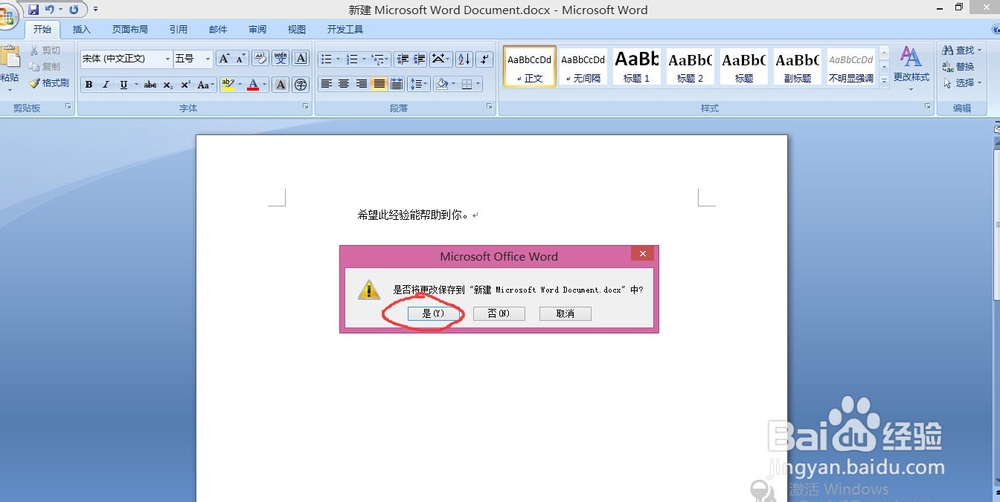1000x502 pixels.
Task: Apply the 无间隔 style
Action: (x=583, y=66)
